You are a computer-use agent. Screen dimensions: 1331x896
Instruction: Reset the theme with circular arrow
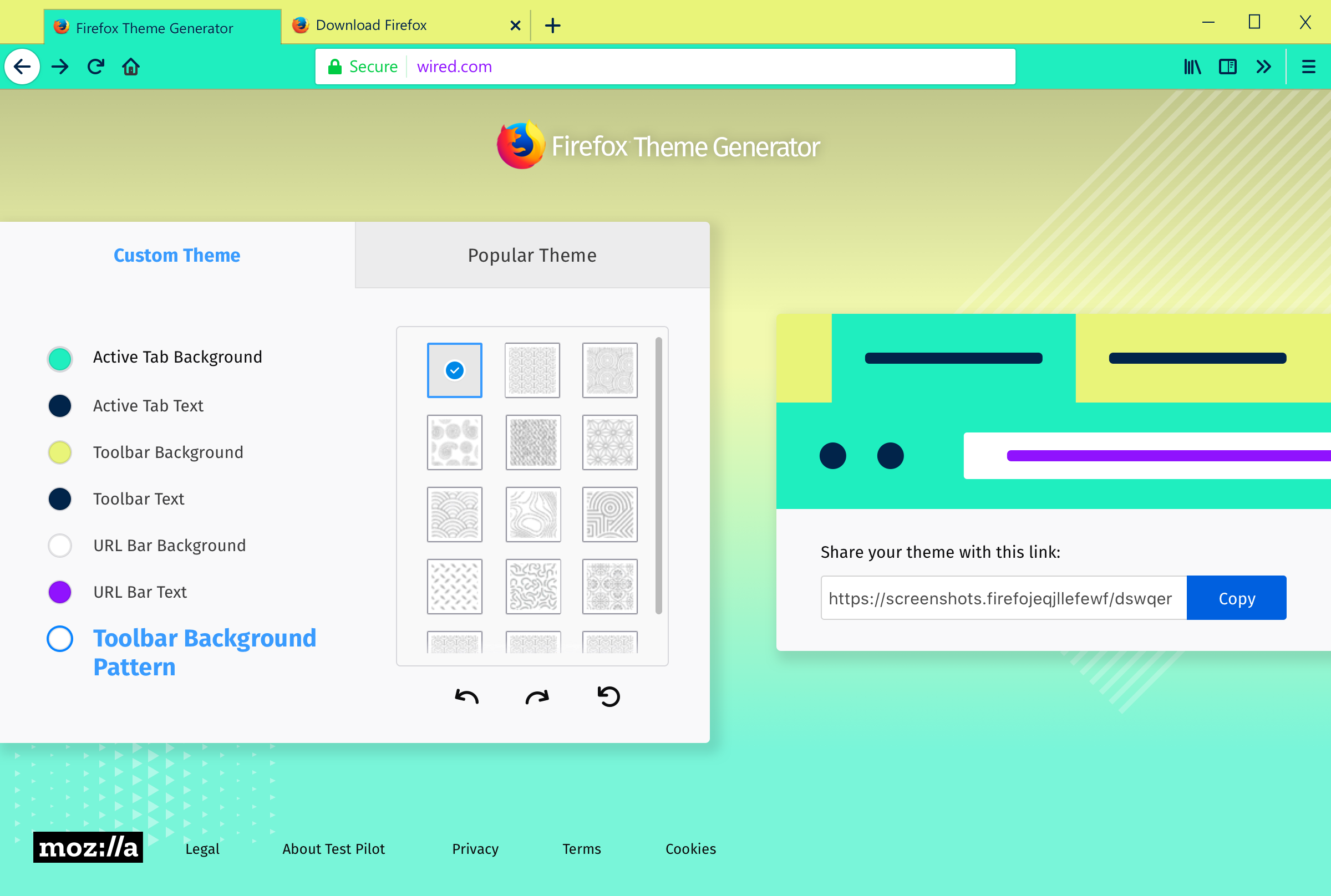pos(608,696)
